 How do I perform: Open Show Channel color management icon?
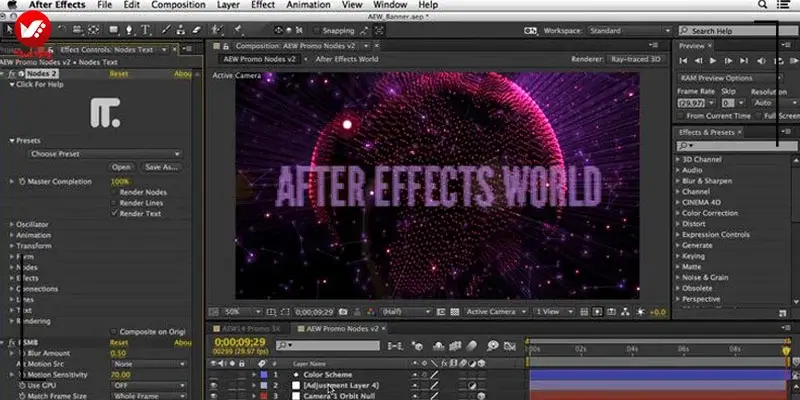[x=371, y=312]
